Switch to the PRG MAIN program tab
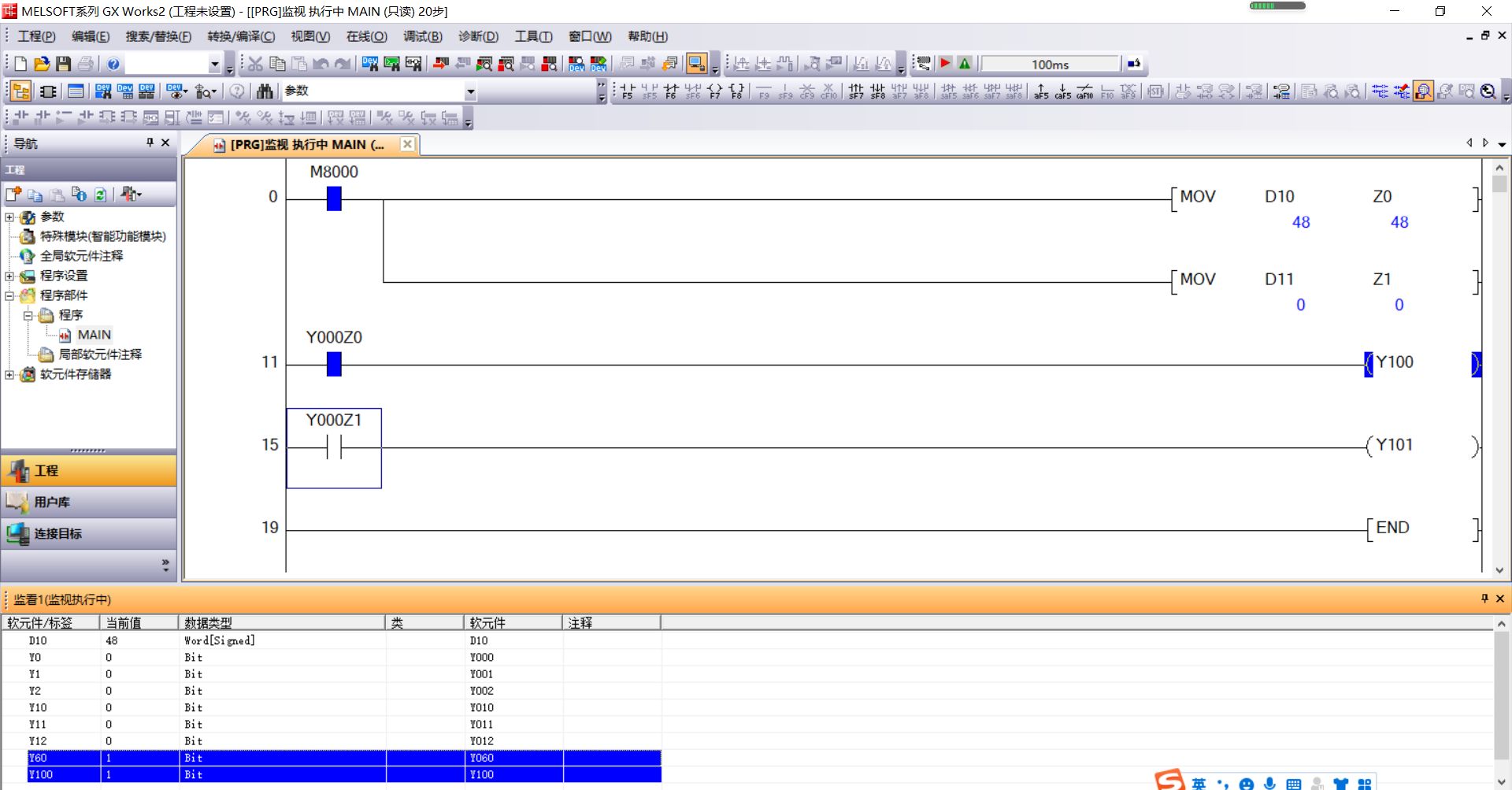Viewport: 1512px width, 790px height. pyautogui.click(x=306, y=145)
